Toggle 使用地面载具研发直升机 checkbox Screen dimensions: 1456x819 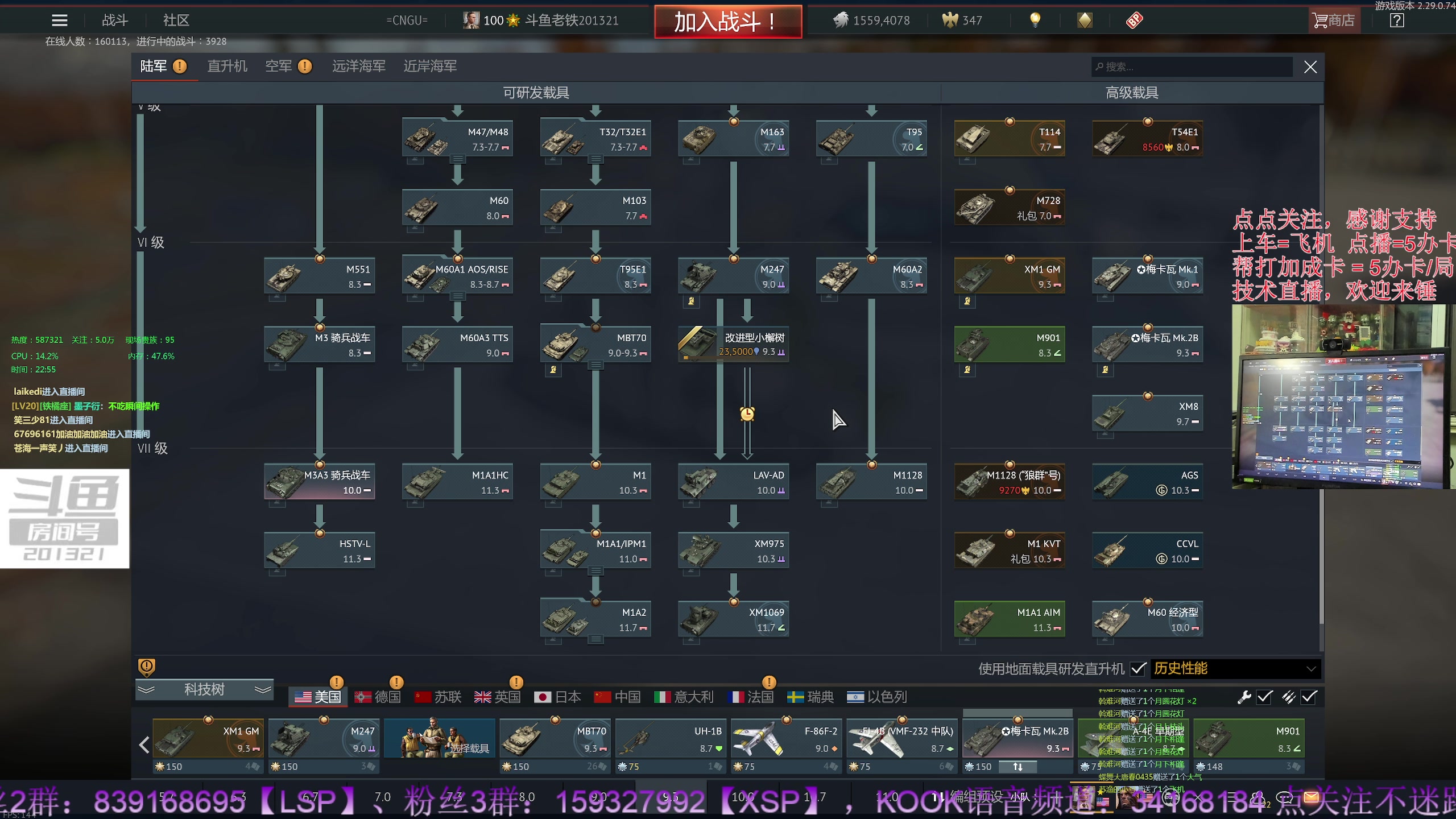tap(1138, 669)
